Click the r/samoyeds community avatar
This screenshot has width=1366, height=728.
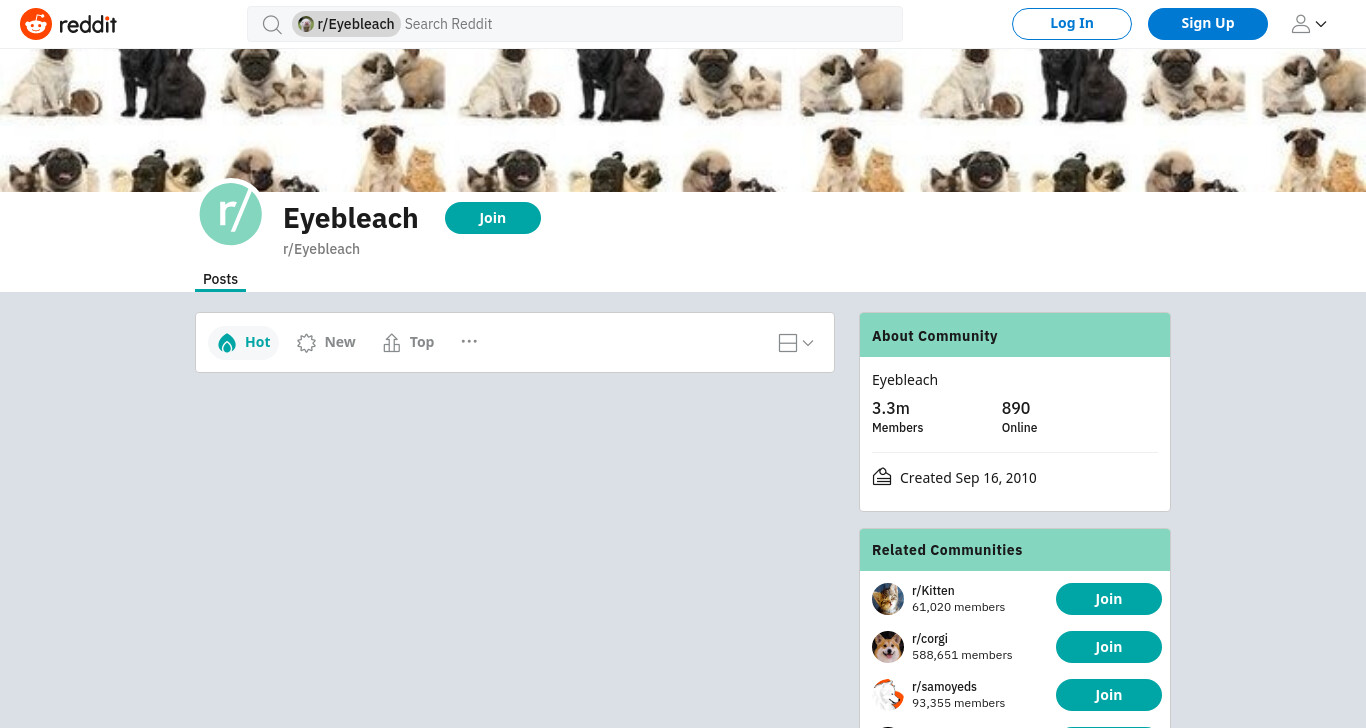coord(888,695)
